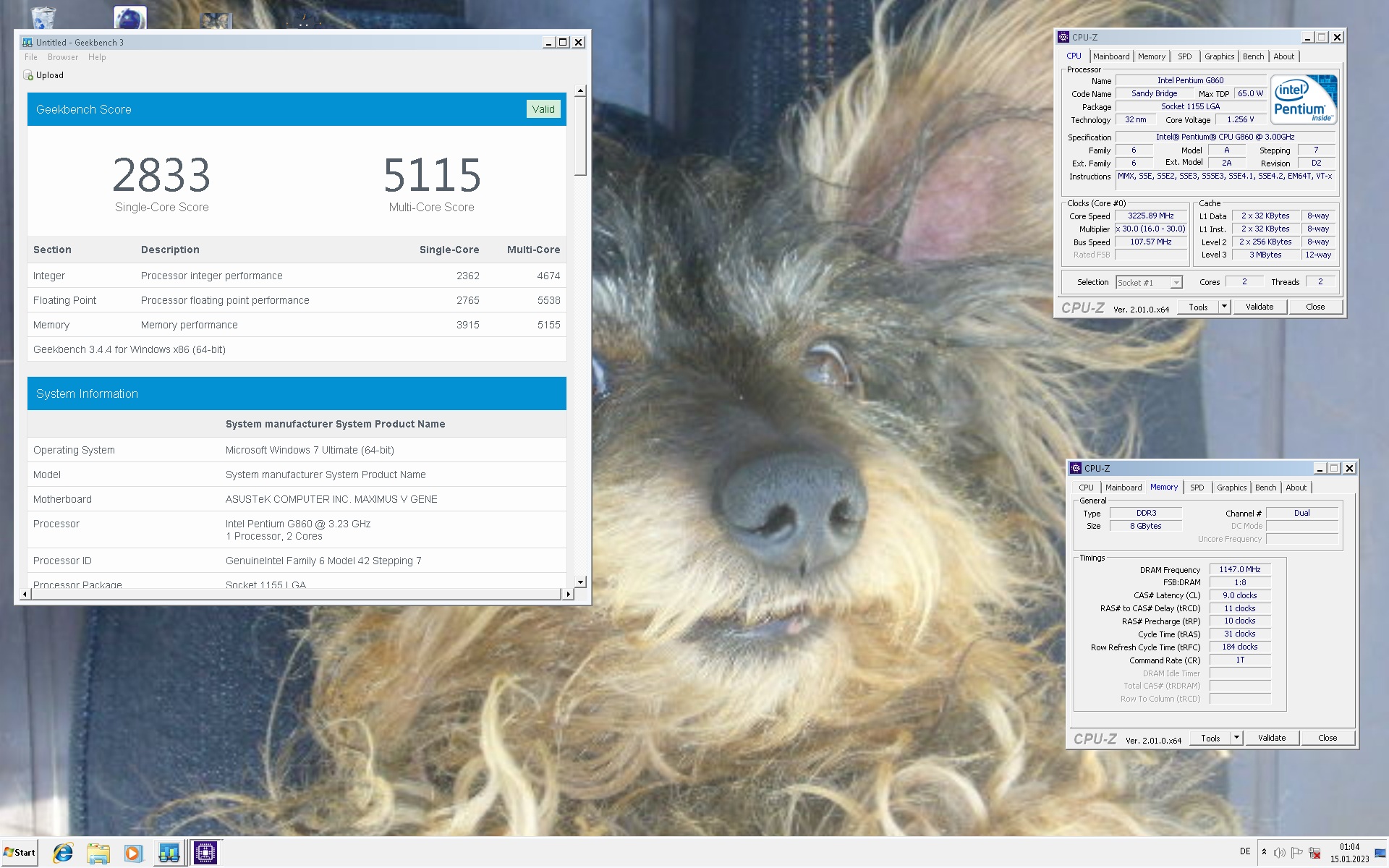Click Geekbench vertical scrollbar down arrow
The height and width of the screenshot is (868, 1389).
[580, 582]
